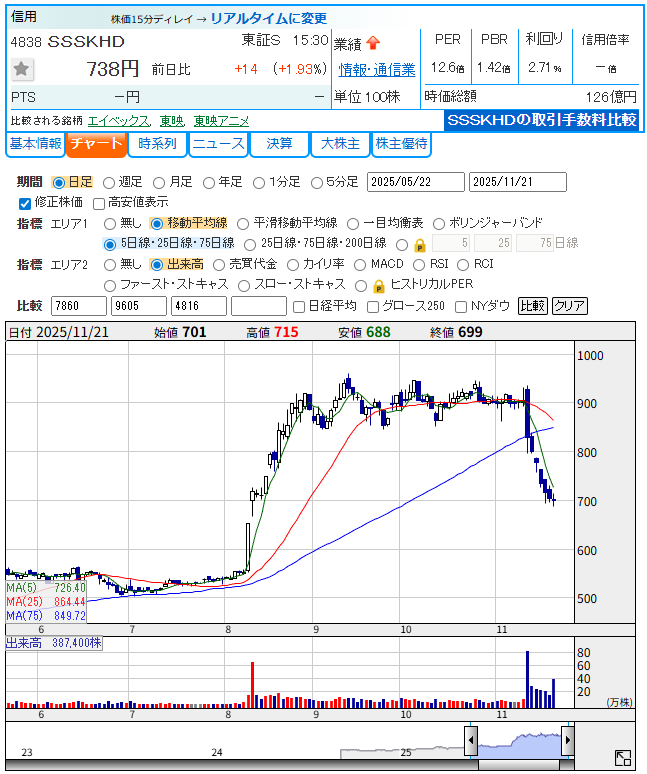
Task: Click the right handle of the chart range slider
Action: [x=567, y=741]
